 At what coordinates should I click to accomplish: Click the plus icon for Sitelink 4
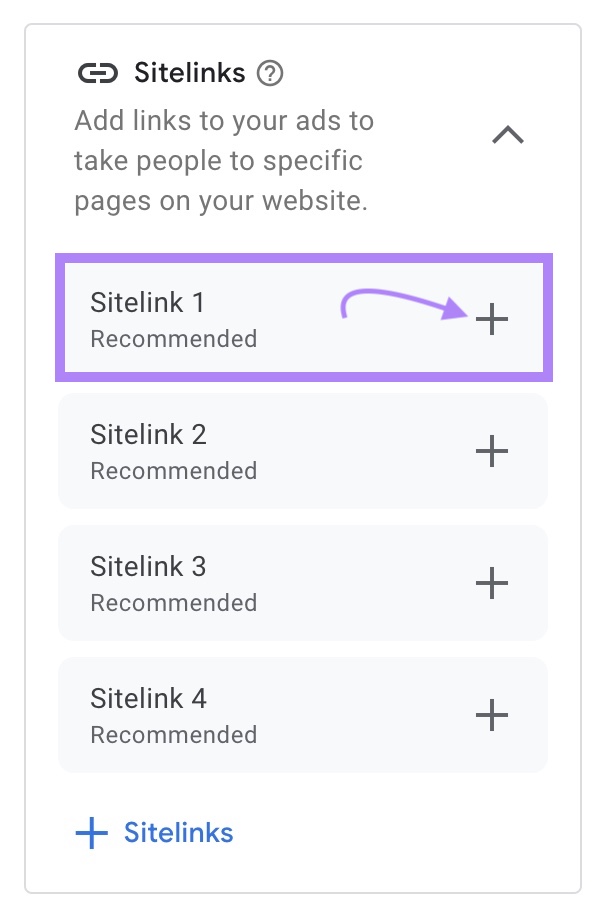click(491, 715)
